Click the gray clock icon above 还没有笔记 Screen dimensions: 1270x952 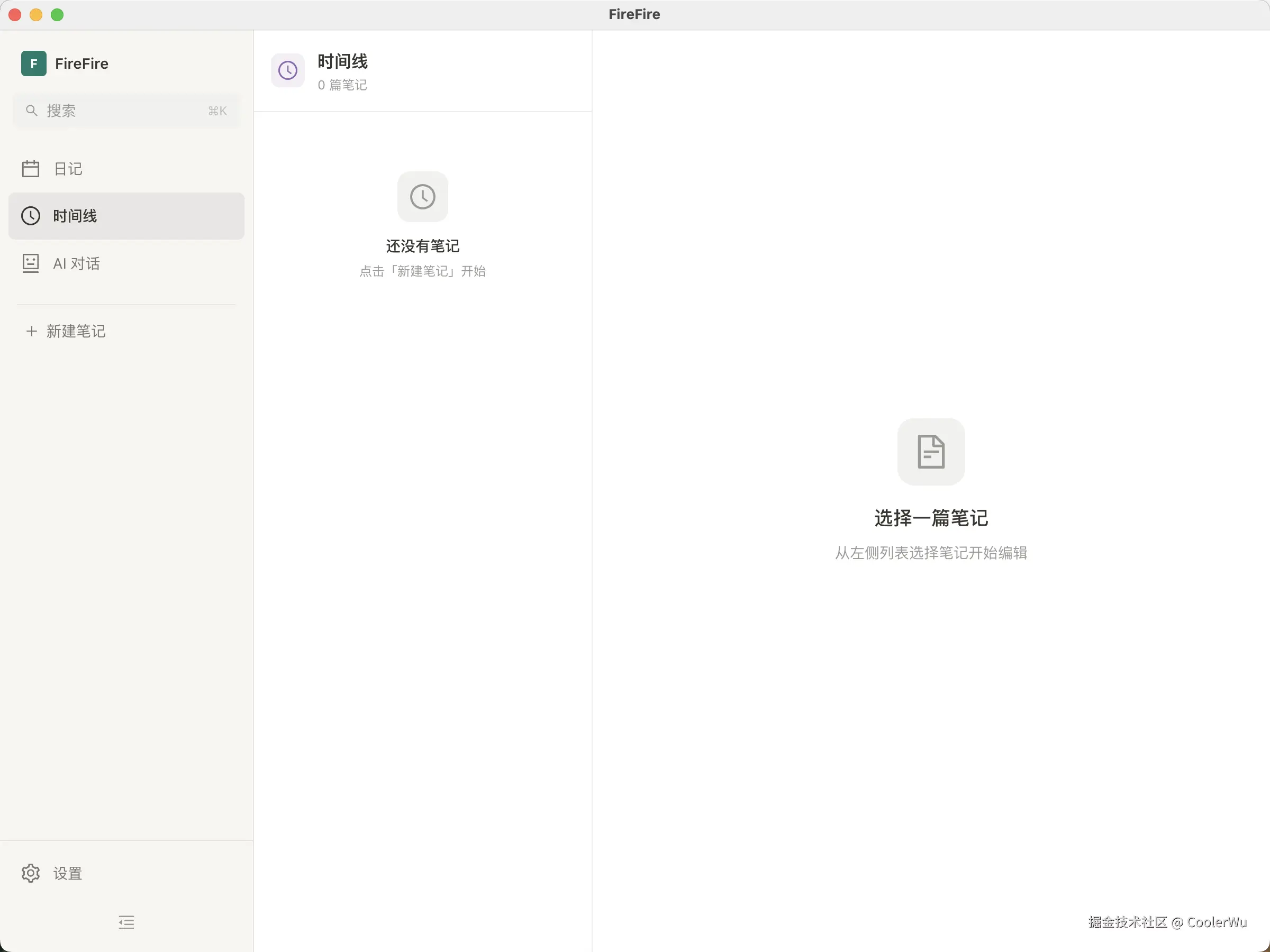pyautogui.click(x=423, y=197)
